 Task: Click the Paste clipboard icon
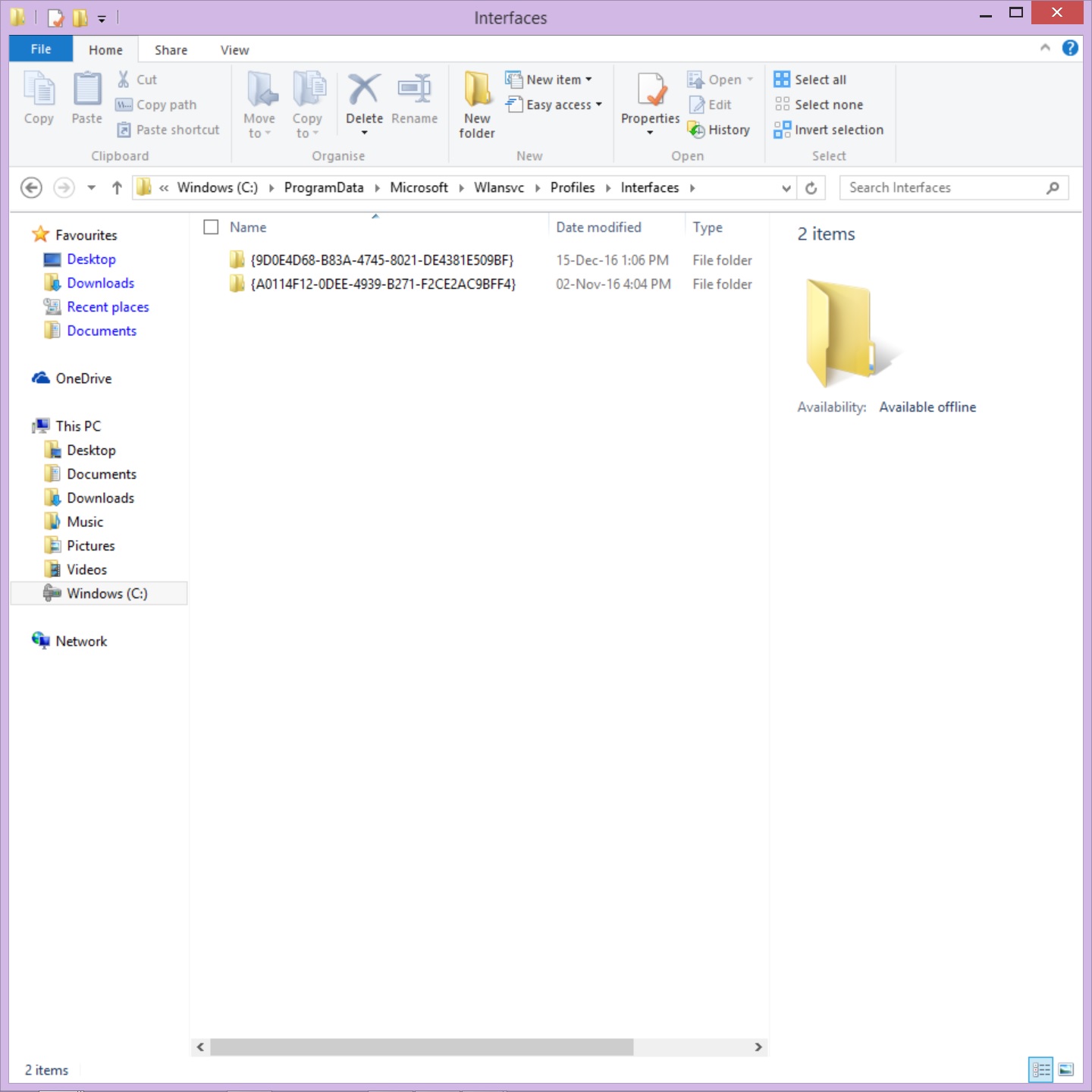[x=87, y=89]
